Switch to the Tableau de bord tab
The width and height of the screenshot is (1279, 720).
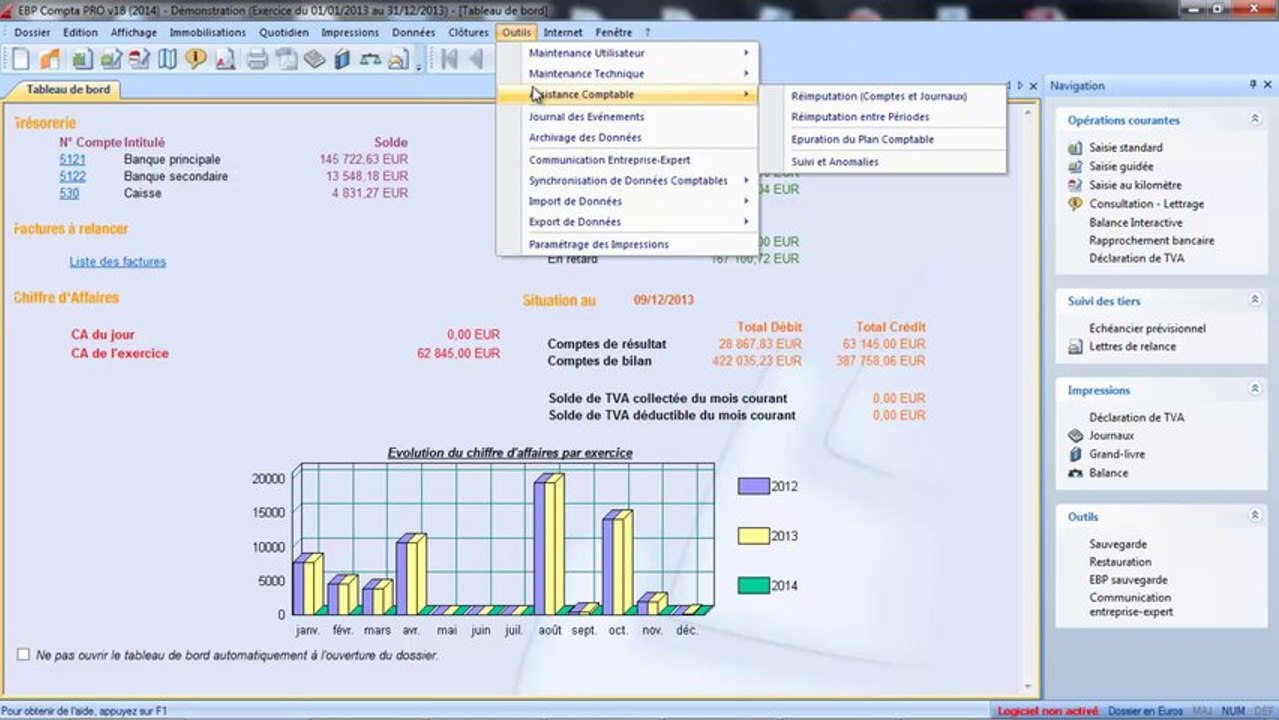(68, 89)
